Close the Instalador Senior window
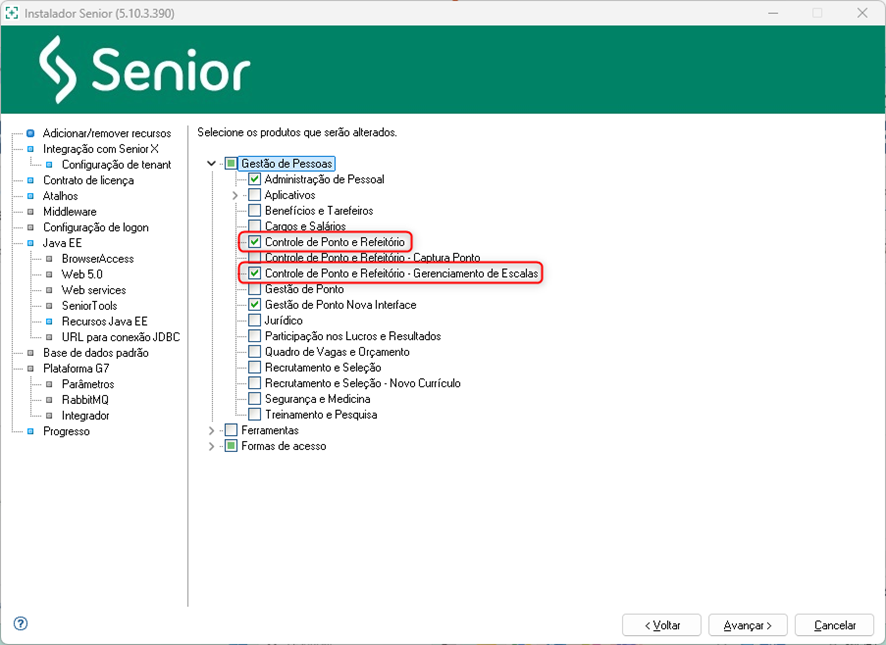This screenshot has height=645, width=886. [862, 12]
